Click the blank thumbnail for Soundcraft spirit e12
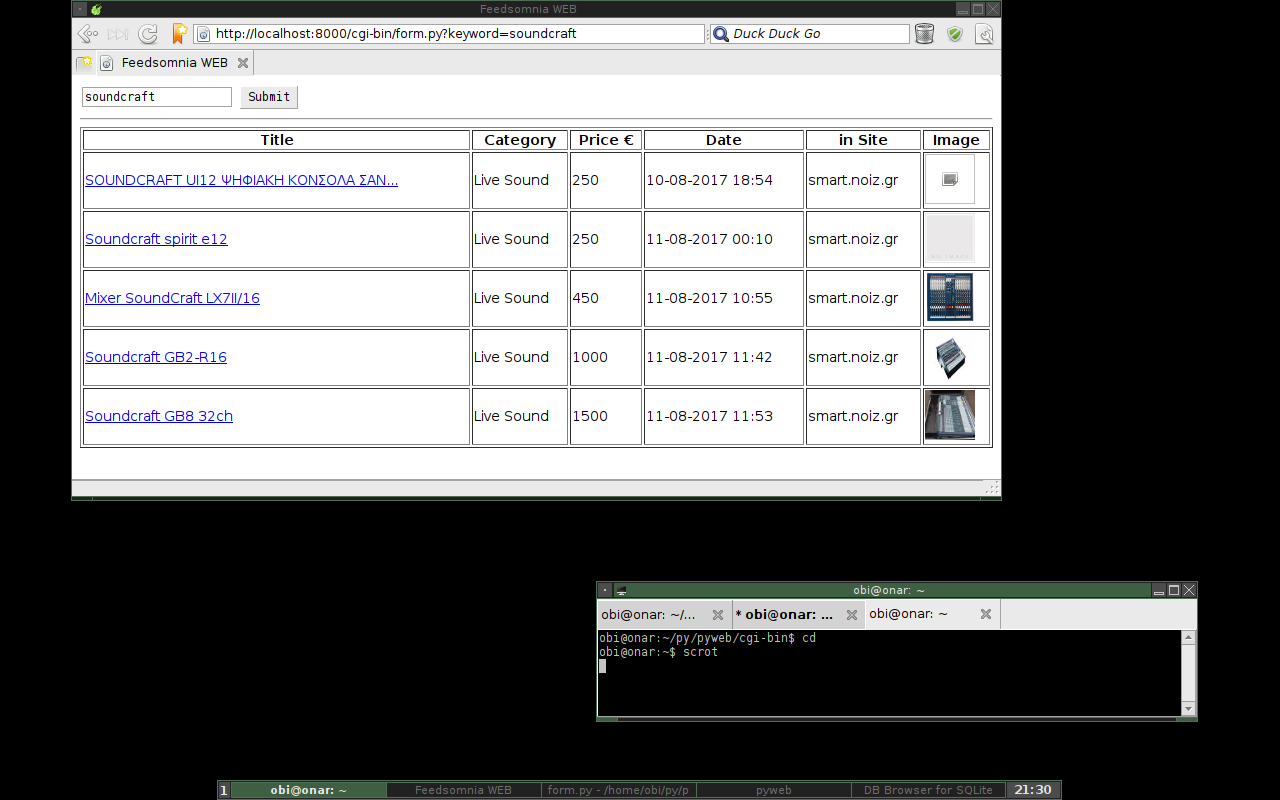This screenshot has width=1280, height=800. 950,239
